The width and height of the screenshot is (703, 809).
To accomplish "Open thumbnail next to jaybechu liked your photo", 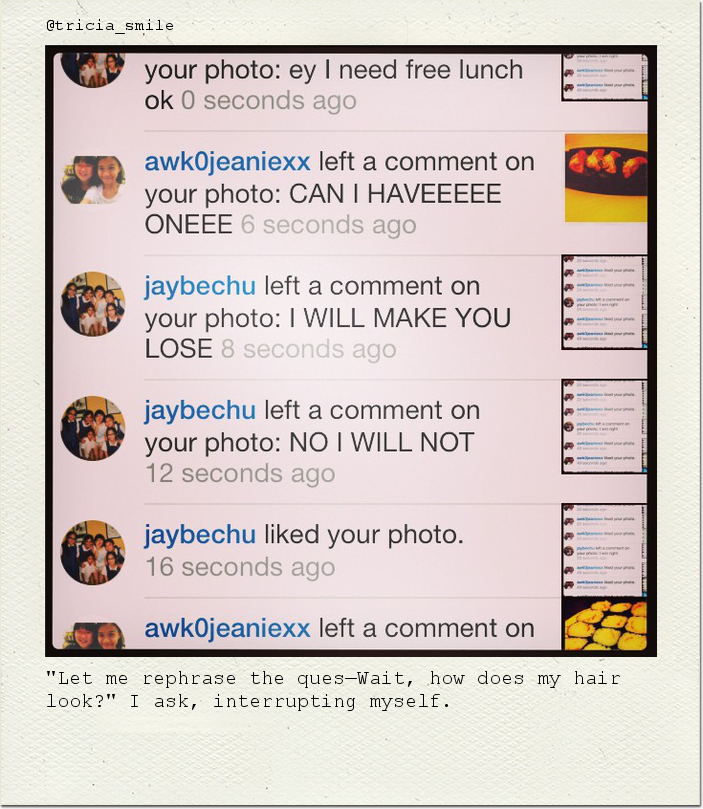I will coord(604,551).
